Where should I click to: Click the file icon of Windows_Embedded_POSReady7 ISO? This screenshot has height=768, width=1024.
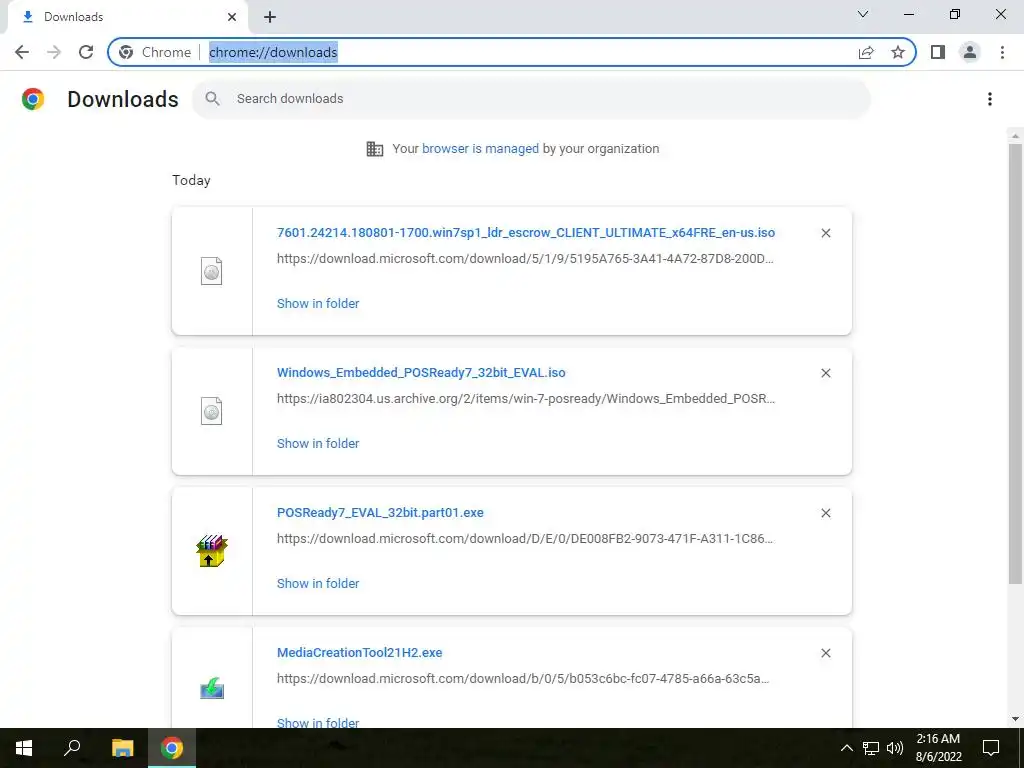coord(211,411)
